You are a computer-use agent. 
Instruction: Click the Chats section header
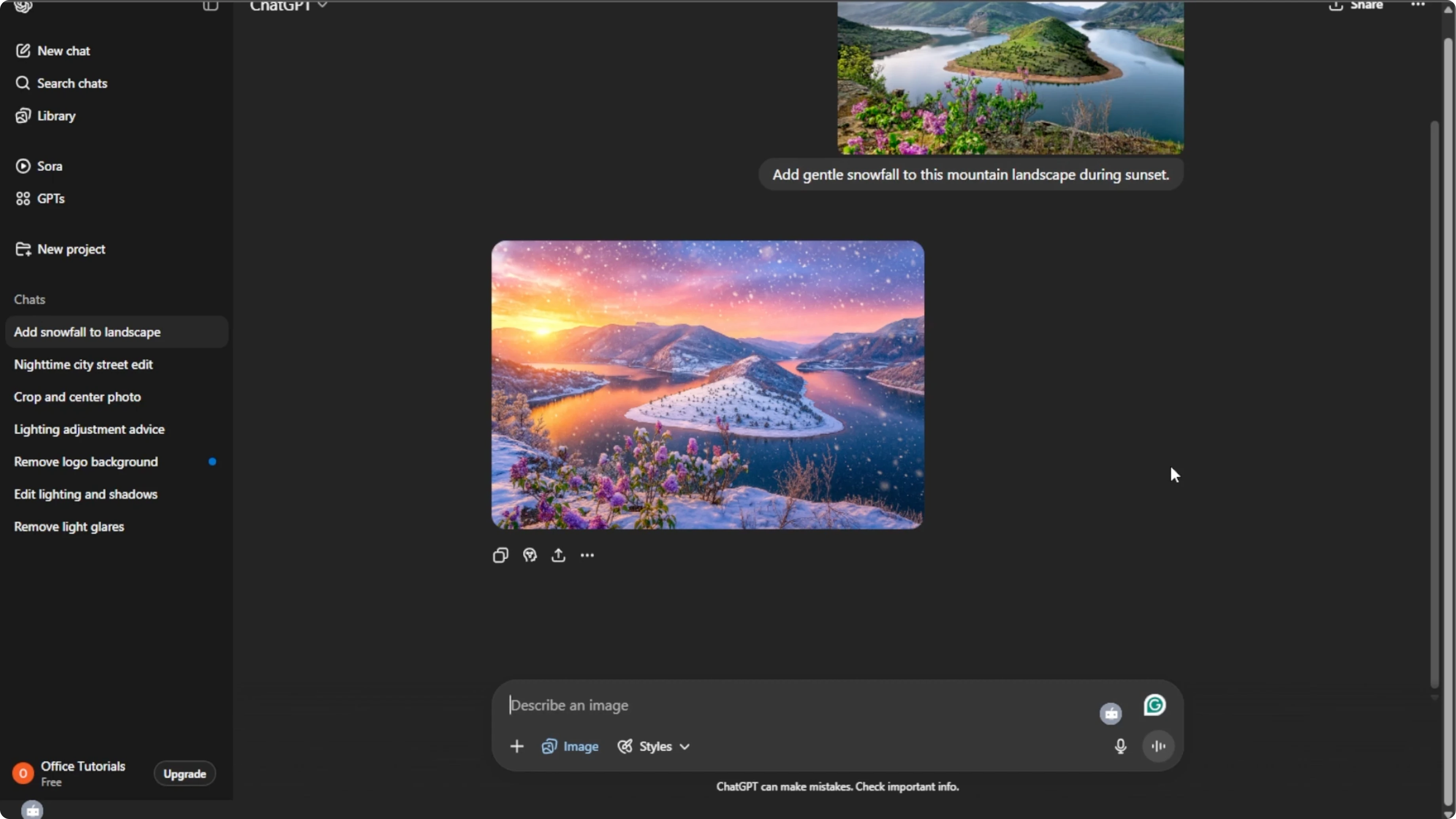point(29,300)
